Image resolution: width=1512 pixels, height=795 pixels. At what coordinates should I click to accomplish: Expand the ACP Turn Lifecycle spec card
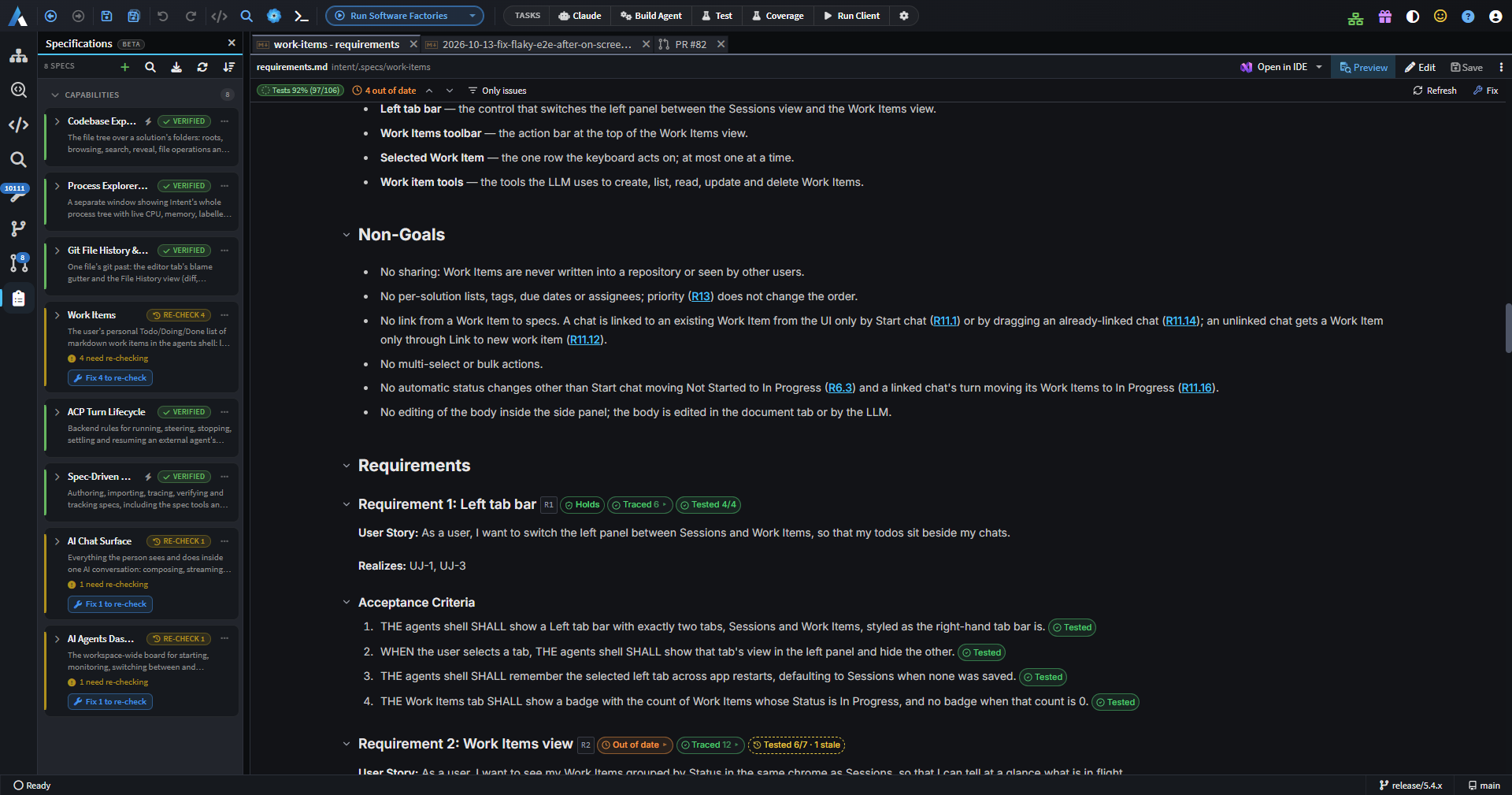click(57, 412)
